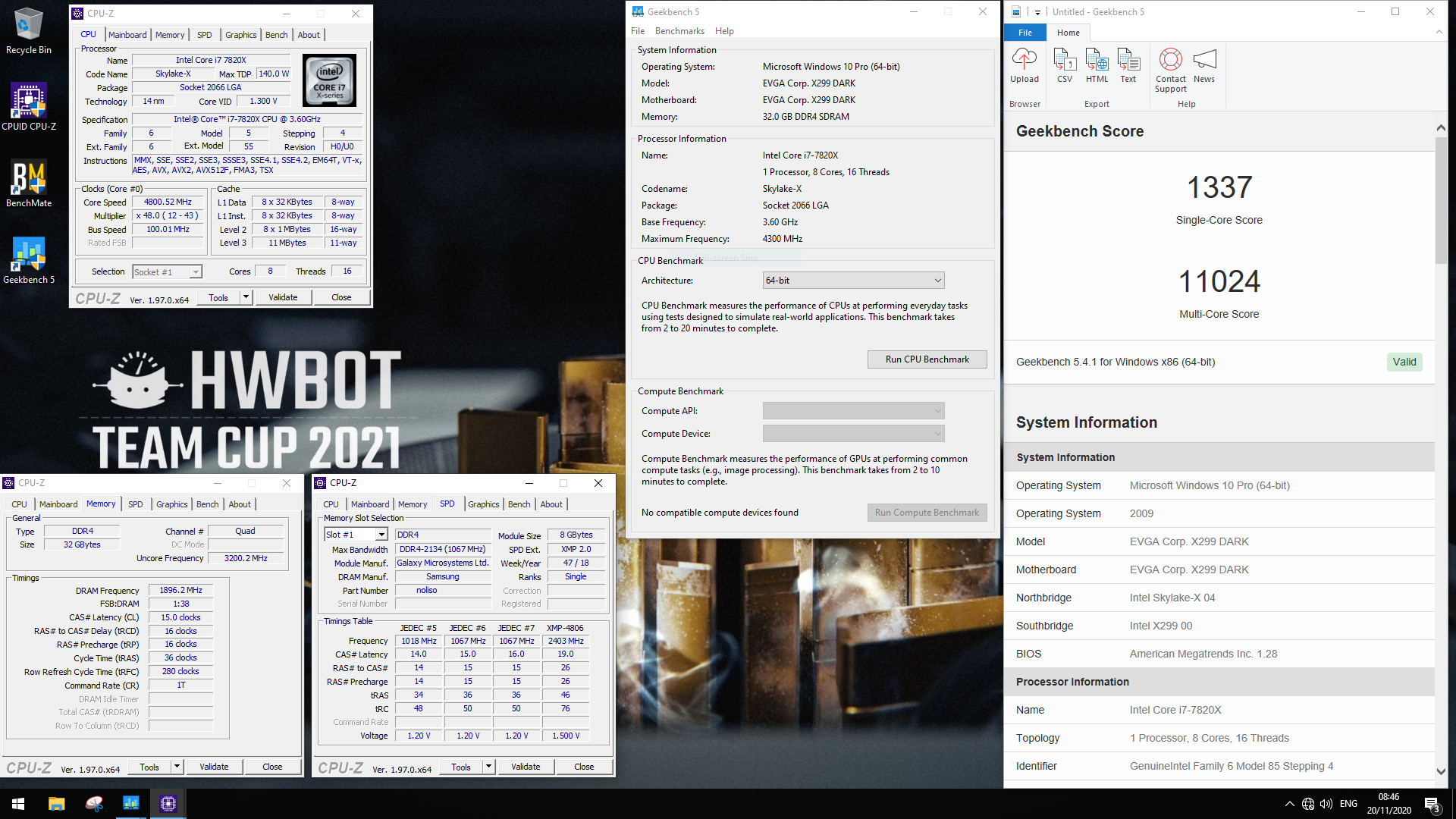Open Geekbench 5 desktop shortcut

click(29, 260)
